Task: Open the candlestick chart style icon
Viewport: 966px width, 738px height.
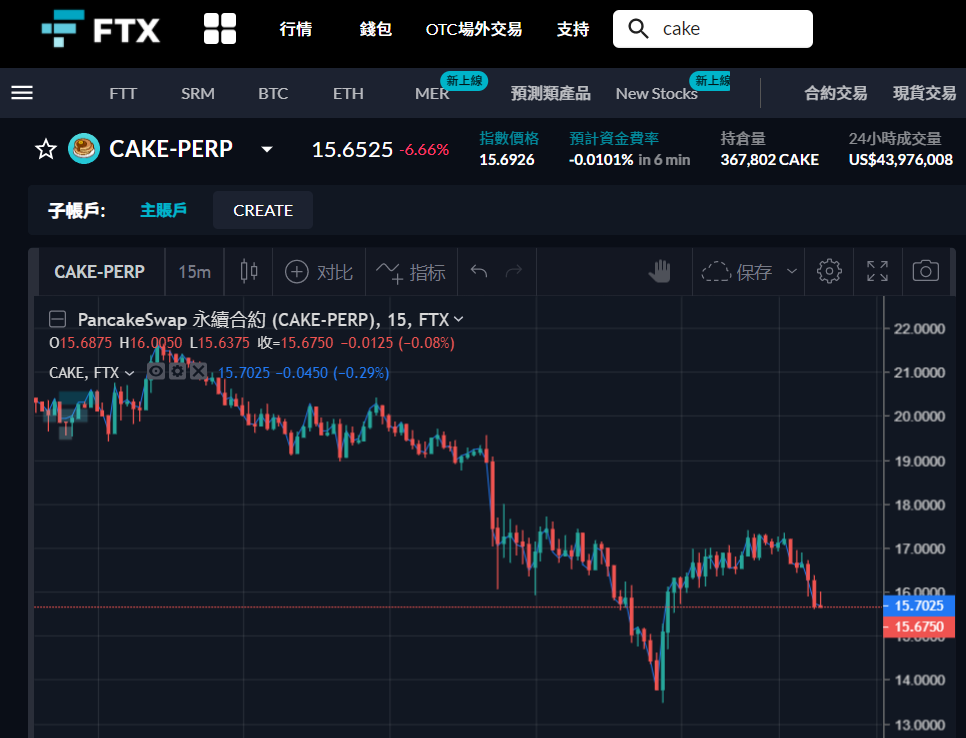Action: 249,271
